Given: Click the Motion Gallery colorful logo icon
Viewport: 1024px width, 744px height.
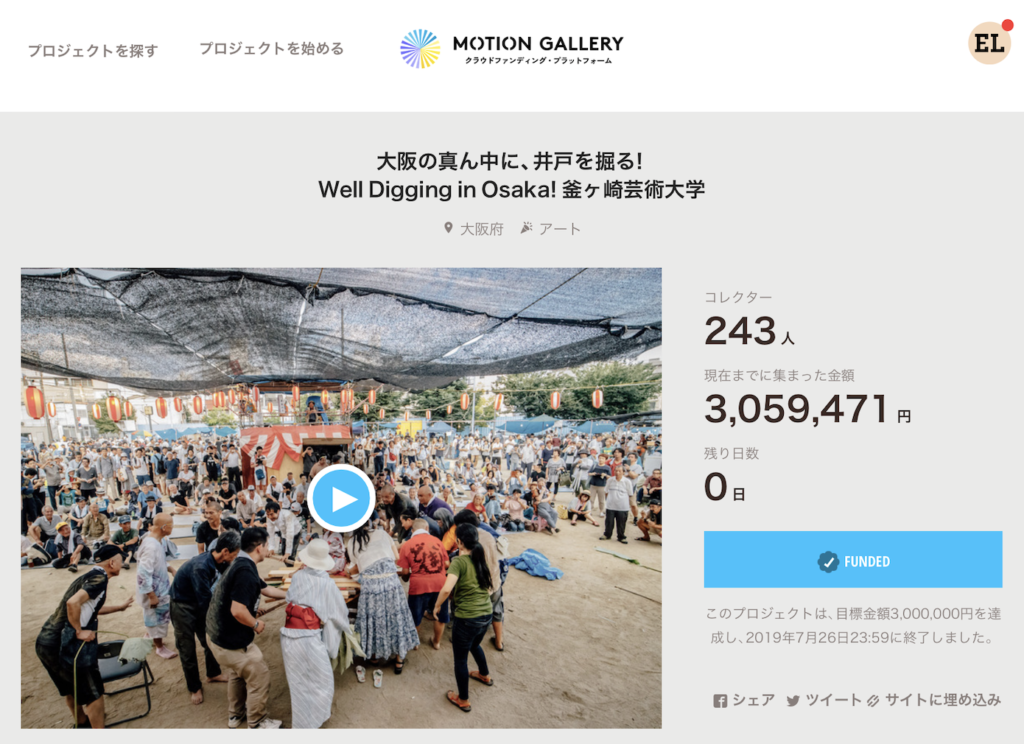Looking at the screenshot, I should (x=420, y=49).
